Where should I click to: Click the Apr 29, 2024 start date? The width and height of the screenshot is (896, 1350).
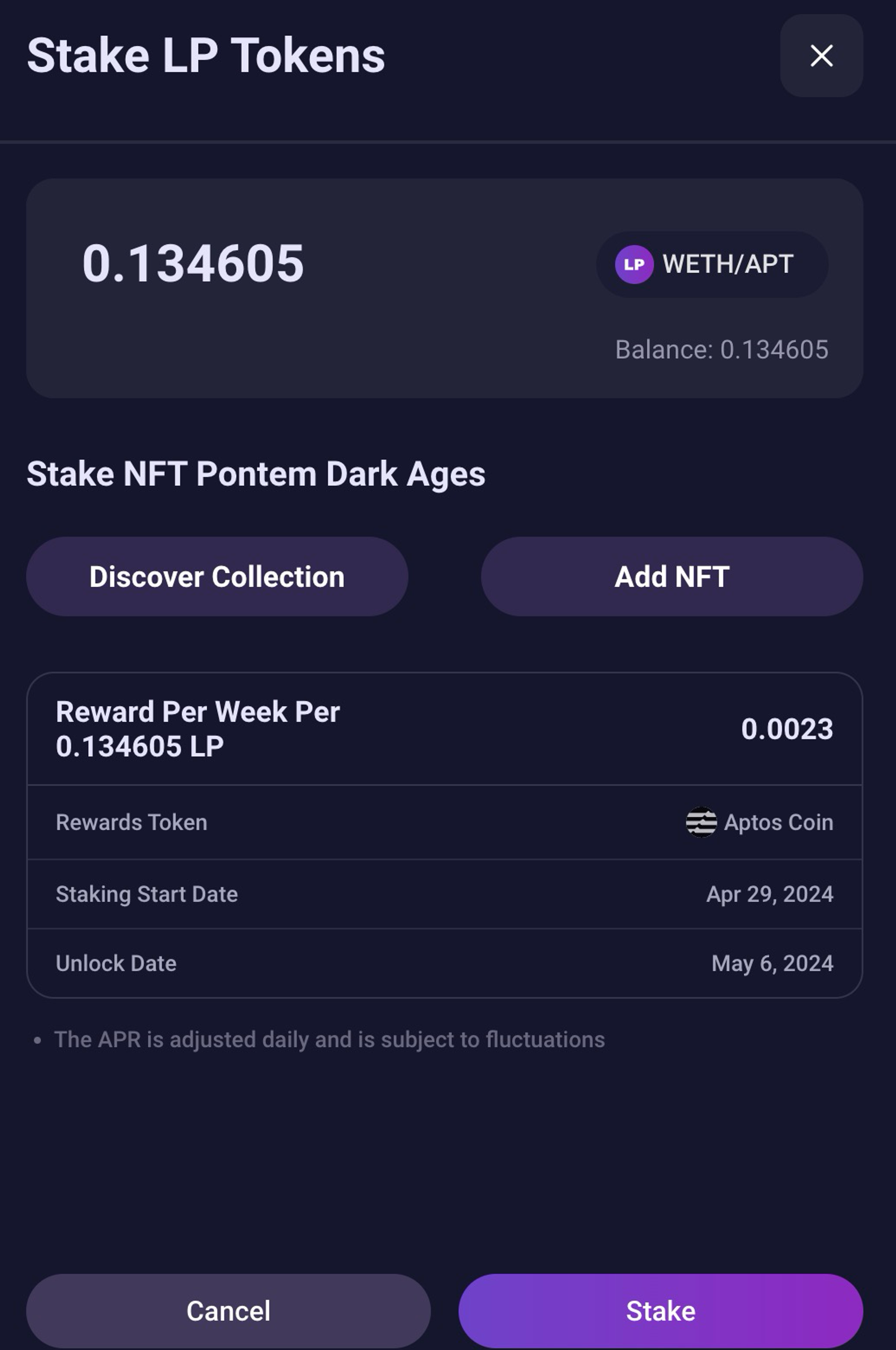coord(769,894)
